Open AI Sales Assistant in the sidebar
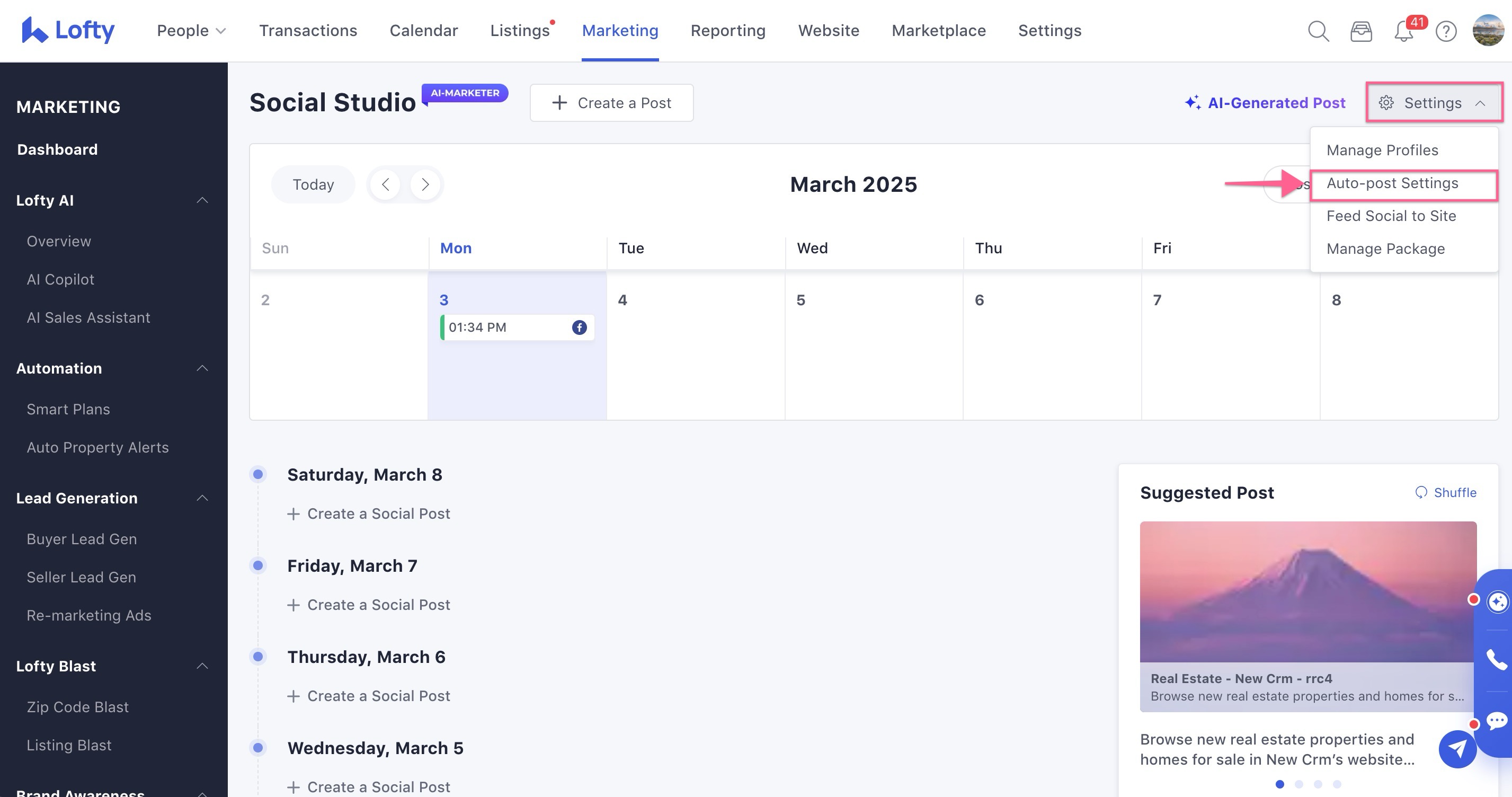 (88, 318)
